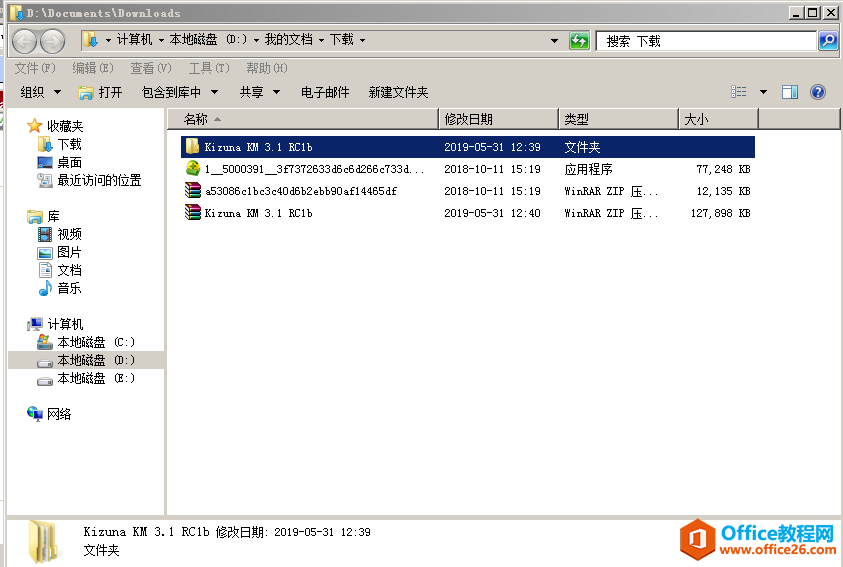Click the 1__5000391 application icon
Screen dimensions: 843x567
192,169
